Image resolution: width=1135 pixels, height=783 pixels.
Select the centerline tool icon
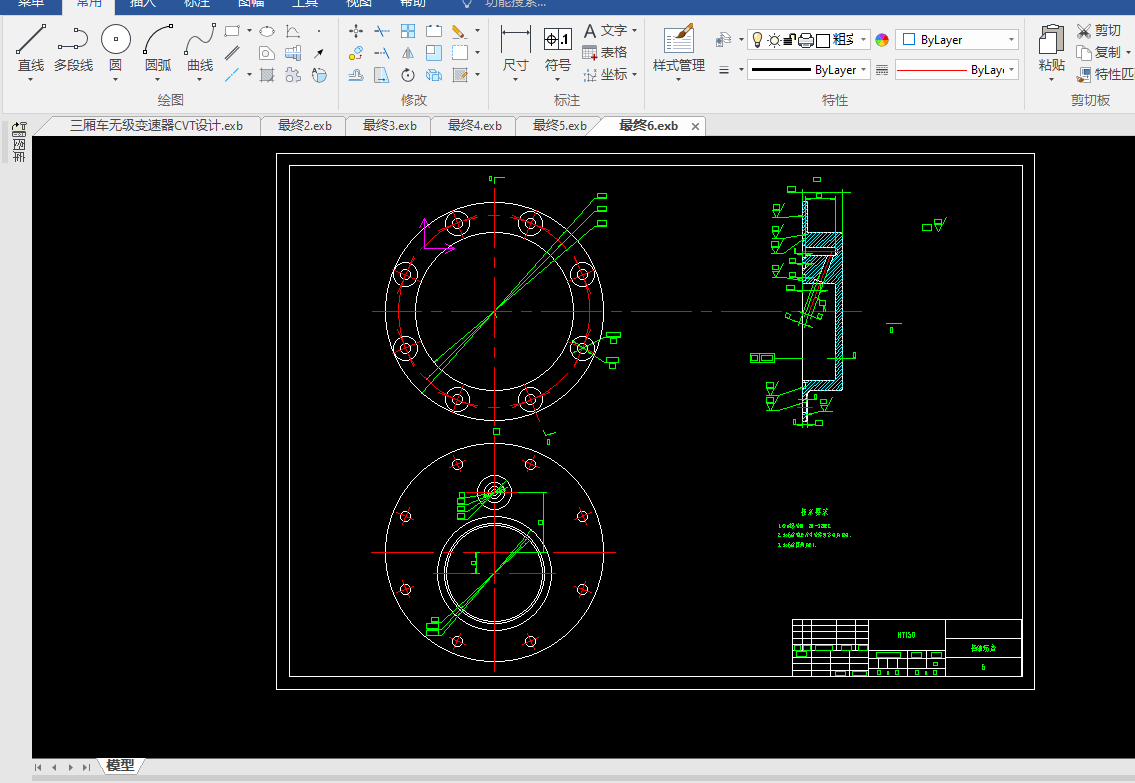tap(232, 75)
